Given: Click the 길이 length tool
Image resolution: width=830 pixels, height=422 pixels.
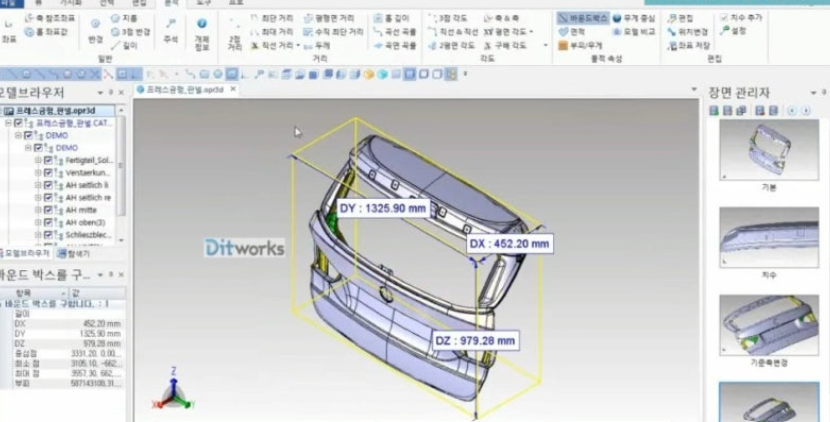Looking at the screenshot, I should pyautogui.click(x=124, y=46).
